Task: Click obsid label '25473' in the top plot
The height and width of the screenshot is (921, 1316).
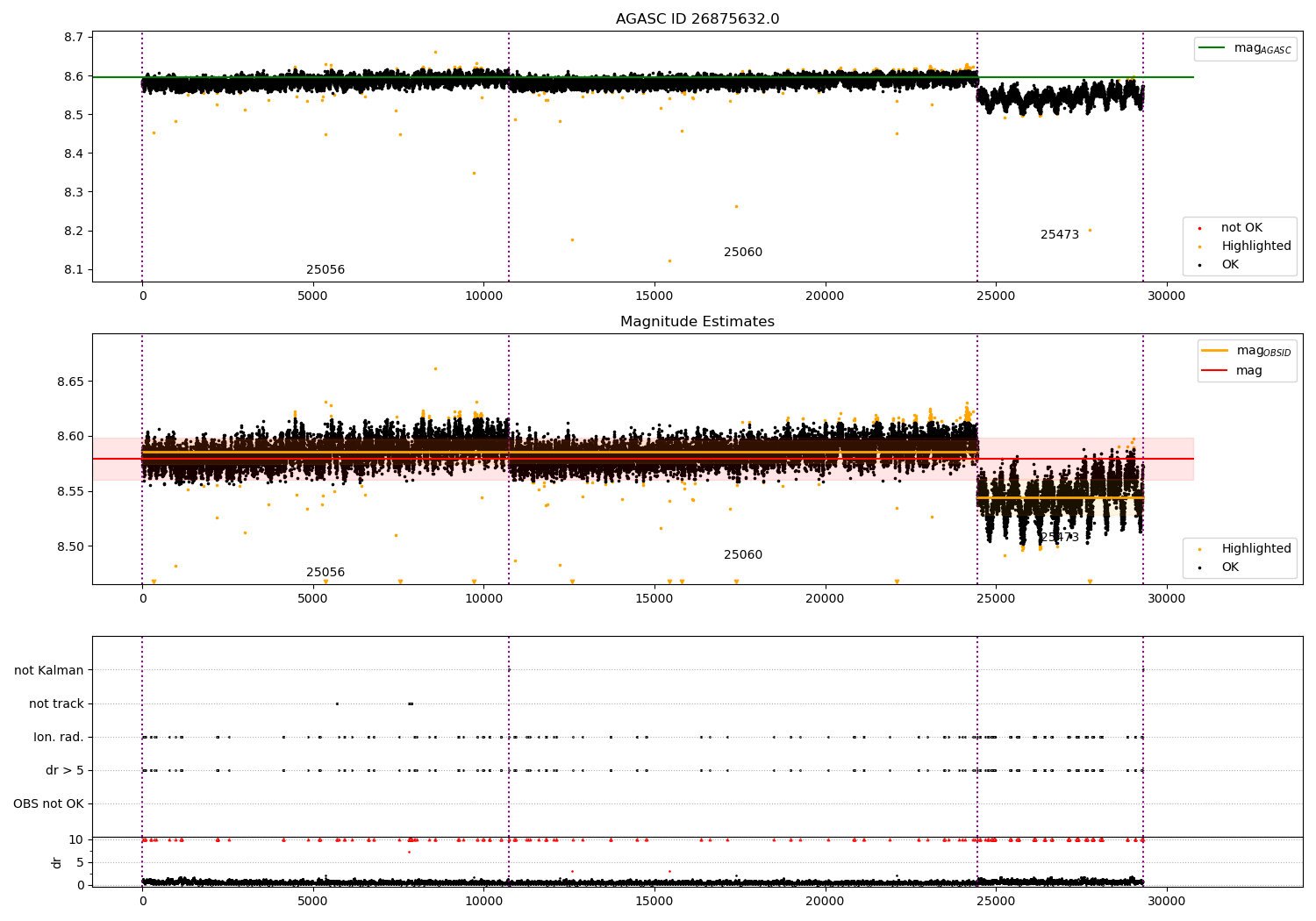Action: (x=1060, y=235)
